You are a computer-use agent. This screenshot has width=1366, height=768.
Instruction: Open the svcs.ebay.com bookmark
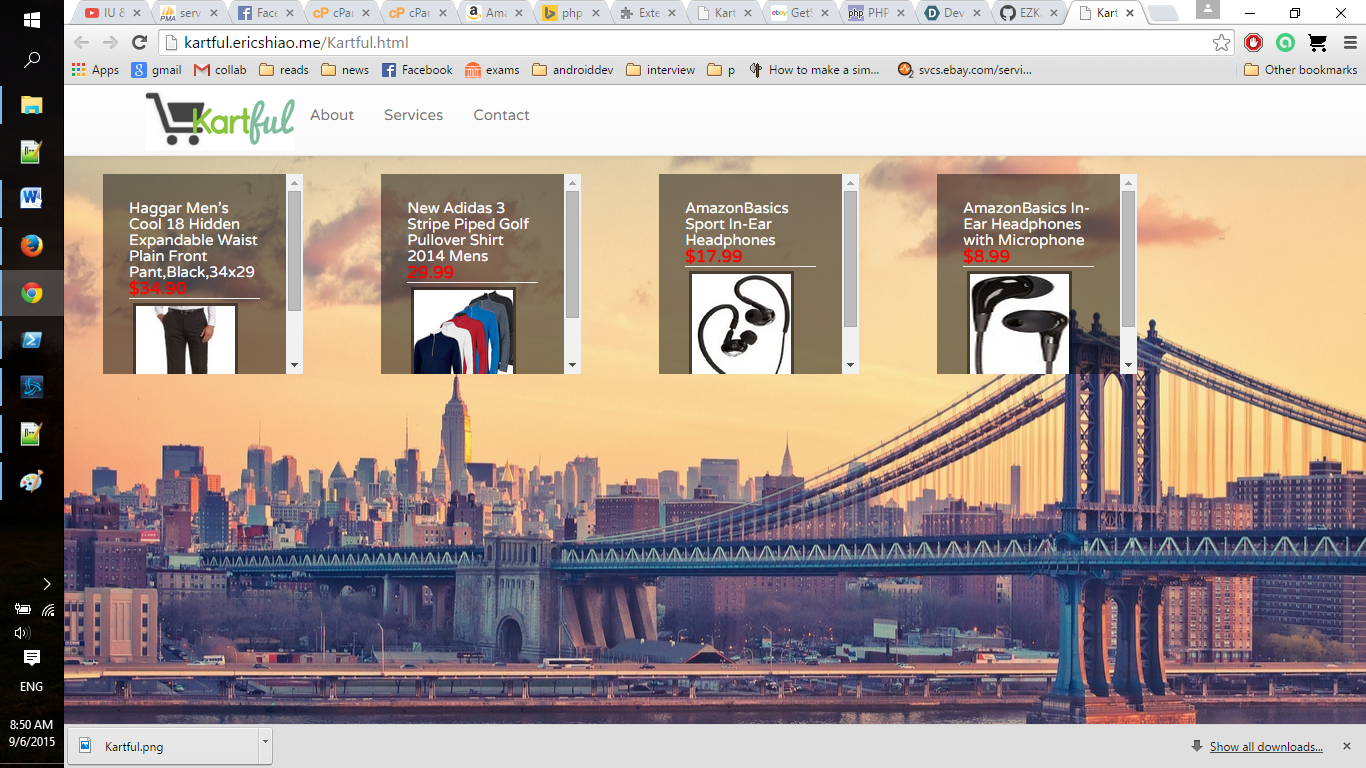pyautogui.click(x=965, y=70)
